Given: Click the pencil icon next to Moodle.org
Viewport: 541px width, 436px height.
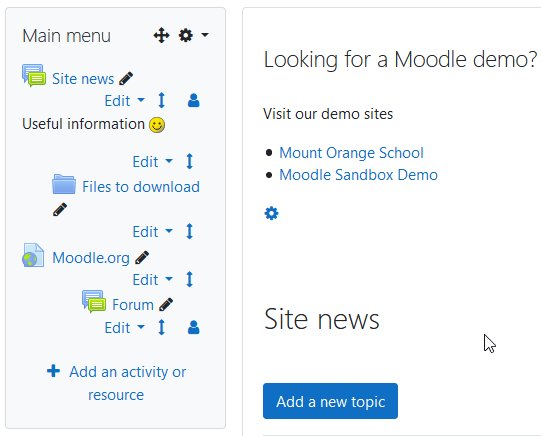Looking at the screenshot, I should click(142, 258).
